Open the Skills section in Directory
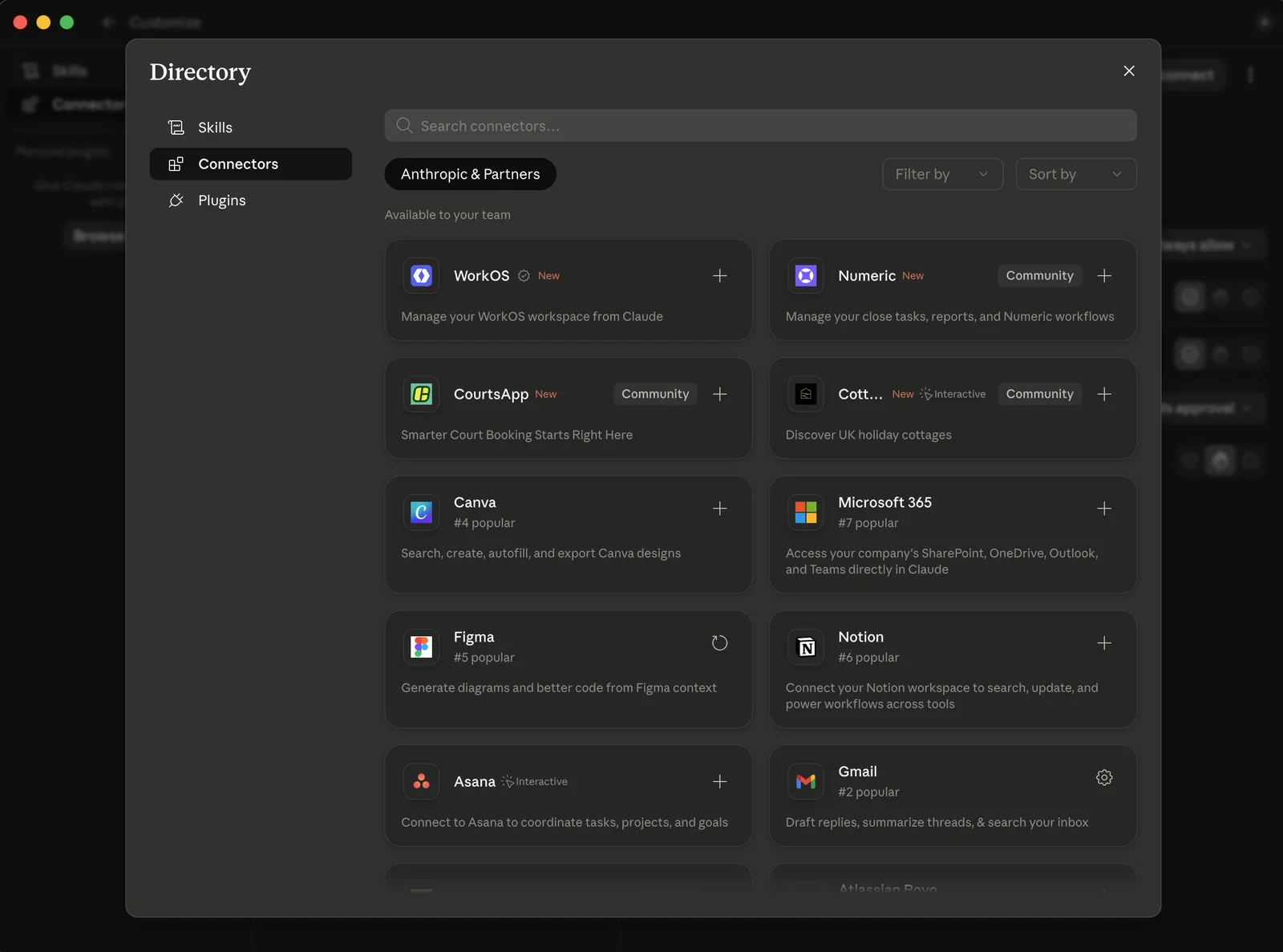Viewport: 1283px width, 952px height. tap(250, 128)
